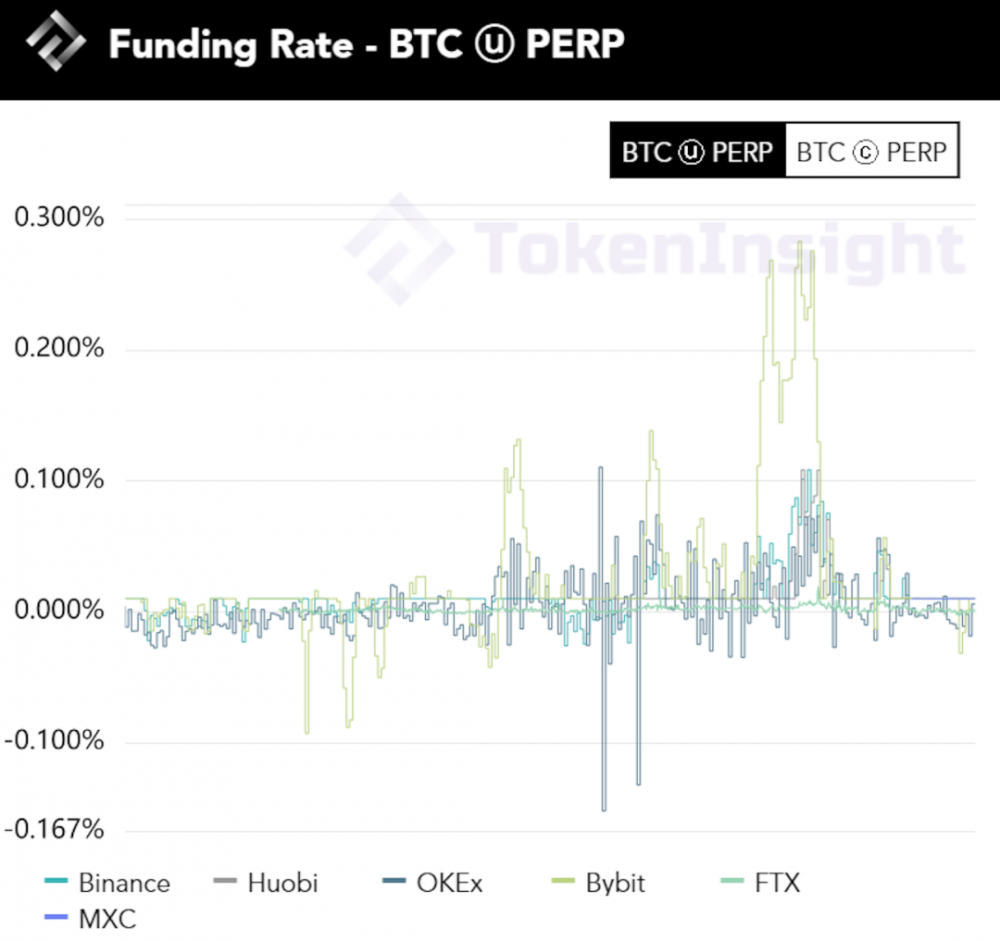The image size is (1000, 941).
Task: Click the TokenInsight logo icon
Action: [x=56, y=45]
